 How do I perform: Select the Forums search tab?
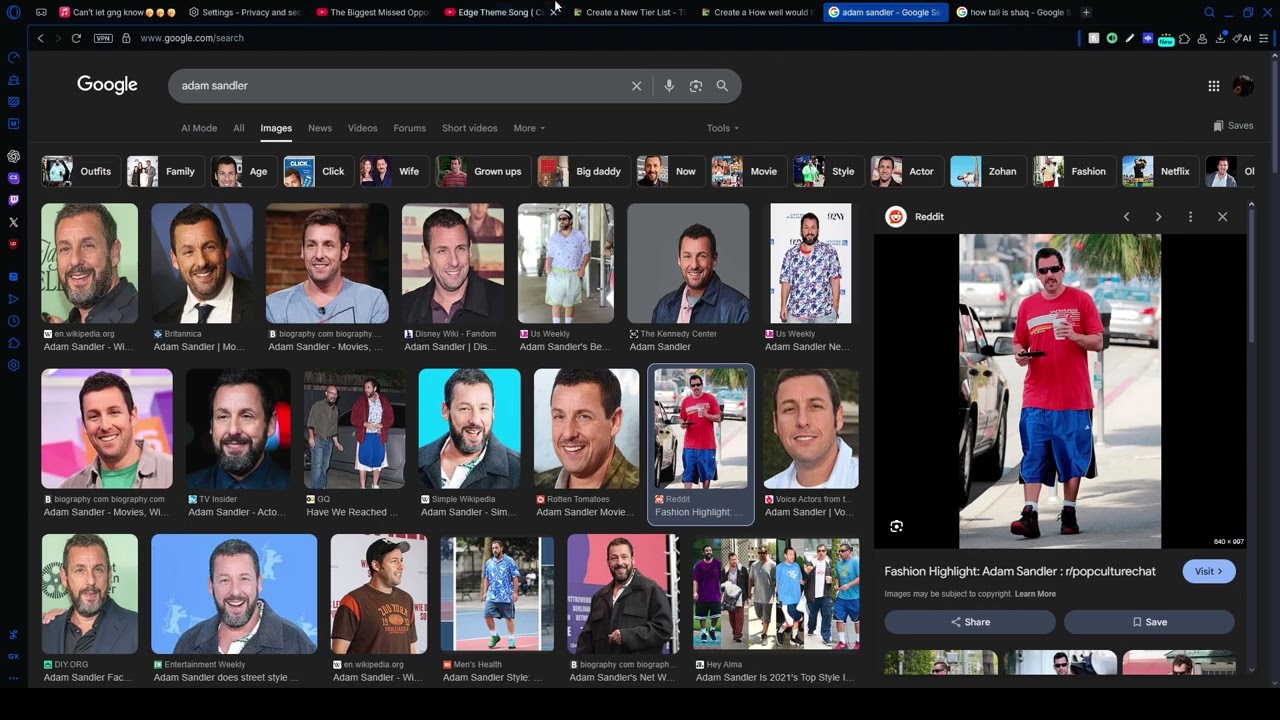coord(410,128)
